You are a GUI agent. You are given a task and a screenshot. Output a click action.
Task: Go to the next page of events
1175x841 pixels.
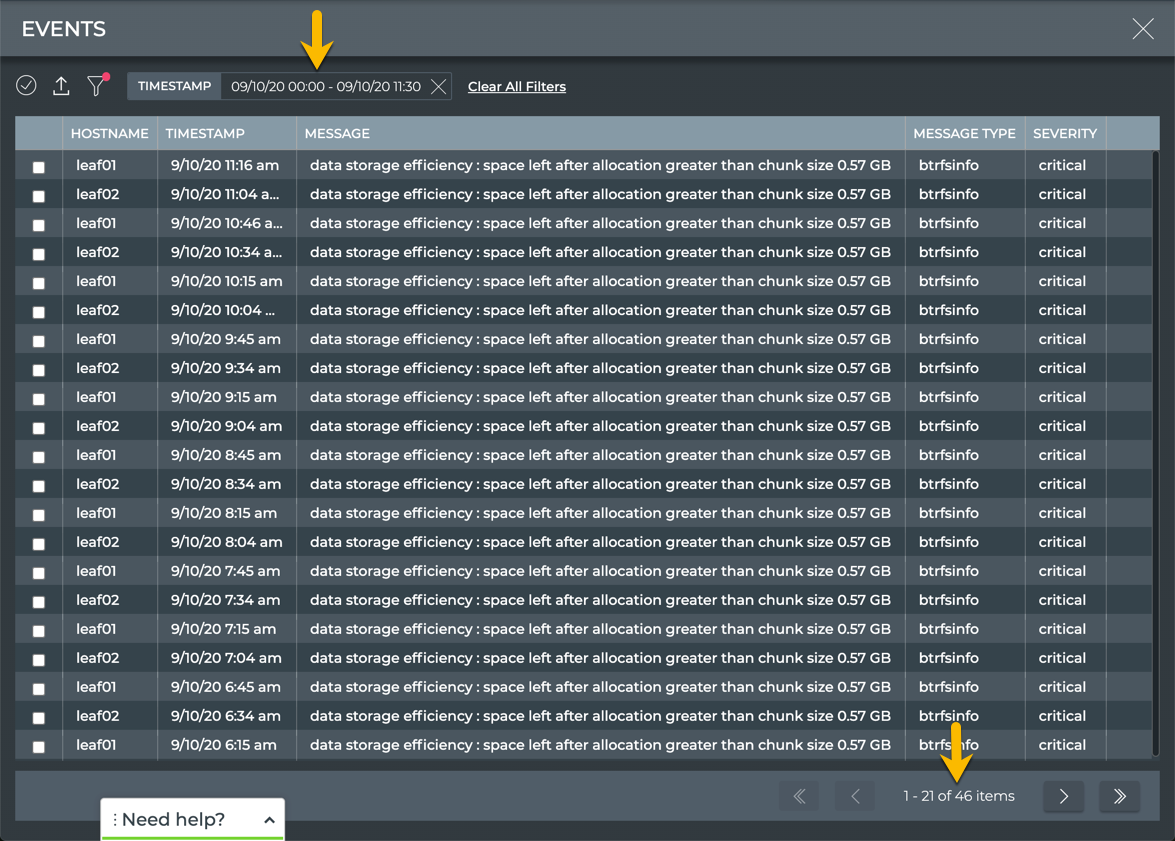tap(1063, 796)
